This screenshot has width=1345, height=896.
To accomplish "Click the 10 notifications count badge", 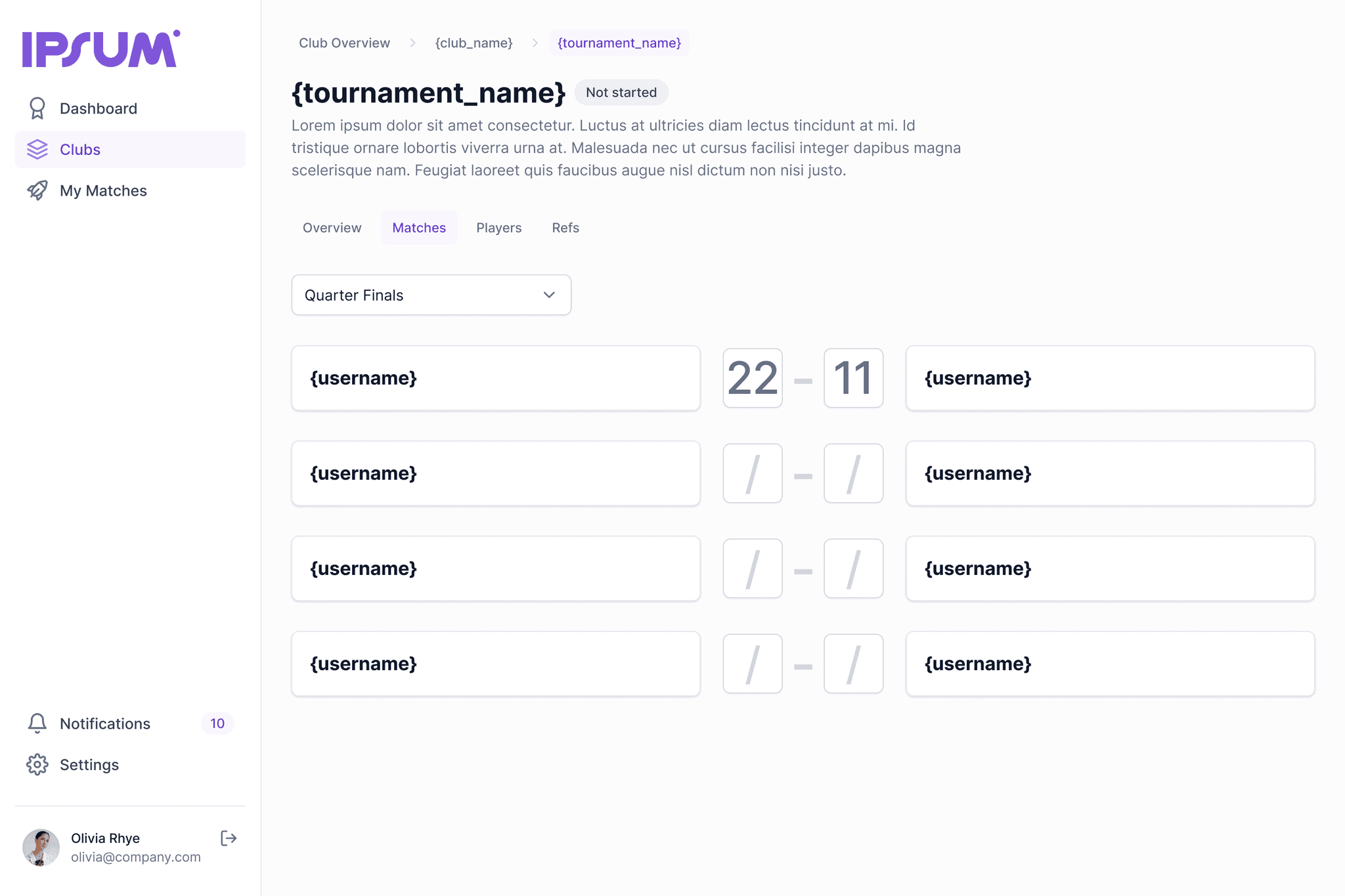I will (217, 723).
